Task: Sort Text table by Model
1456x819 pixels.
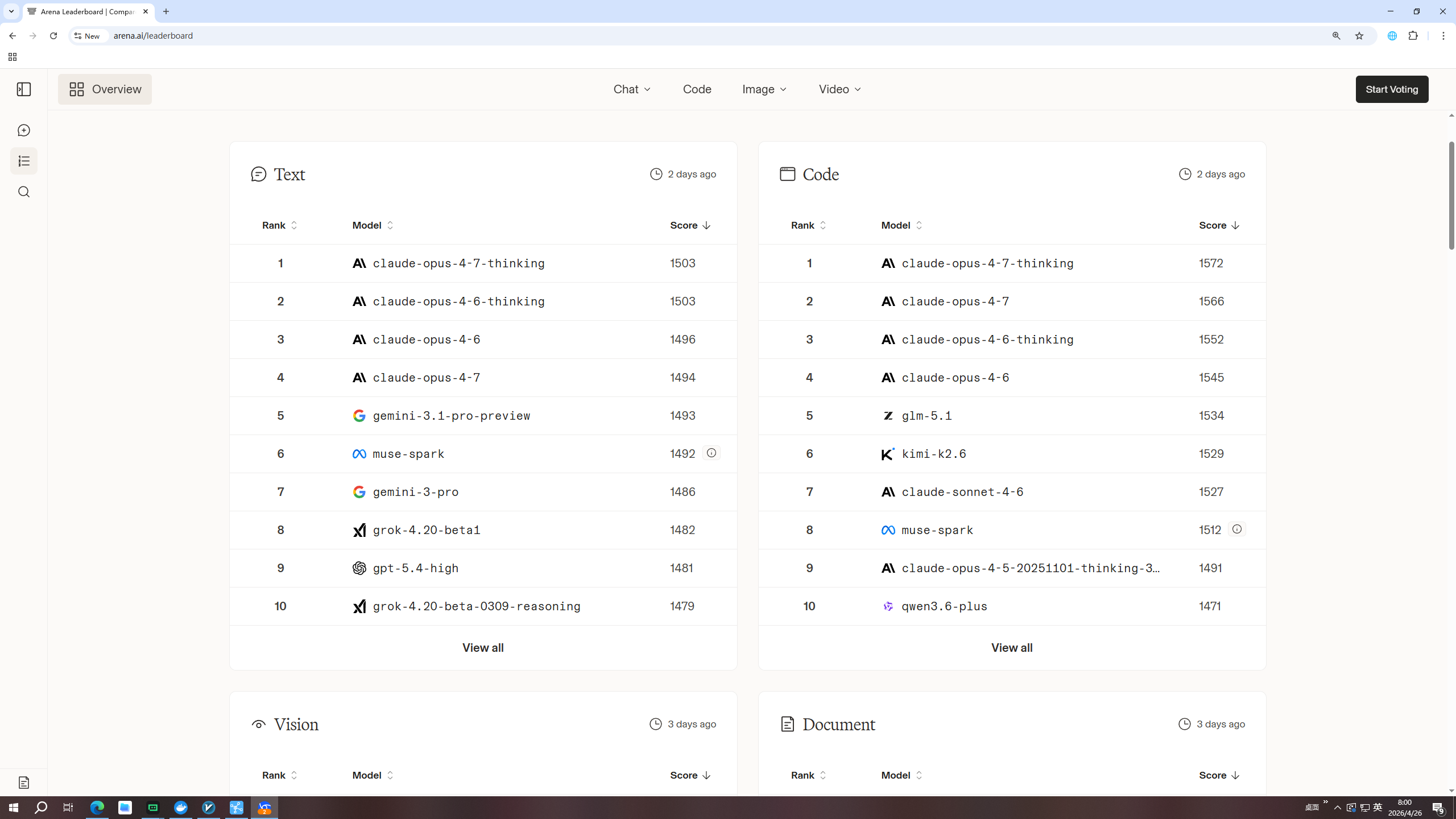Action: (373, 225)
